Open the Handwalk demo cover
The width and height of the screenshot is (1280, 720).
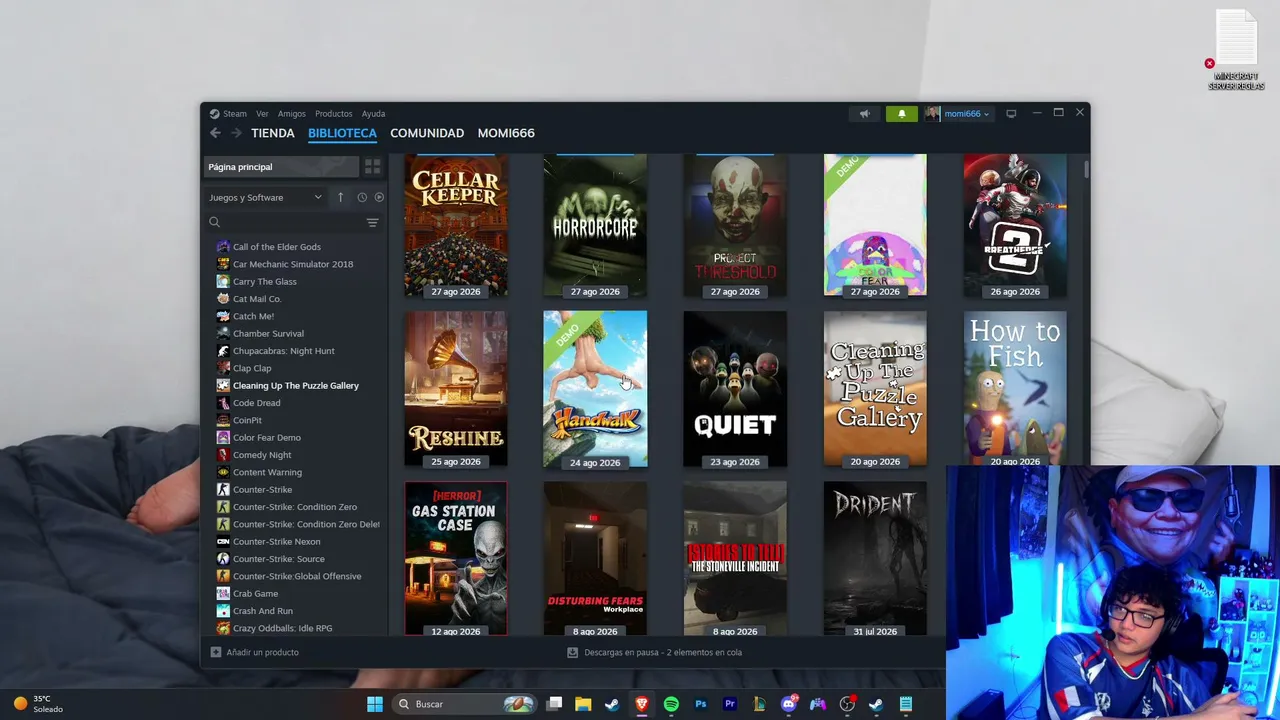point(595,389)
